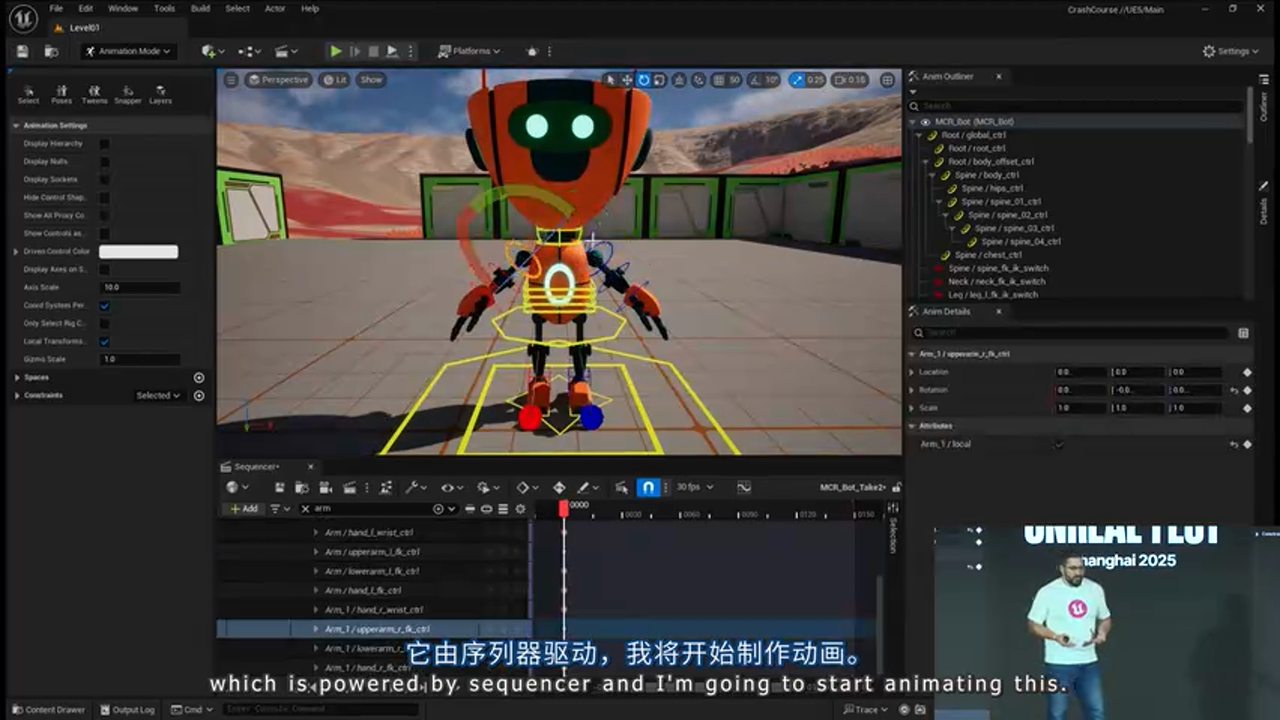
Task: Click the Driven Control Color swatch
Action: pos(138,251)
